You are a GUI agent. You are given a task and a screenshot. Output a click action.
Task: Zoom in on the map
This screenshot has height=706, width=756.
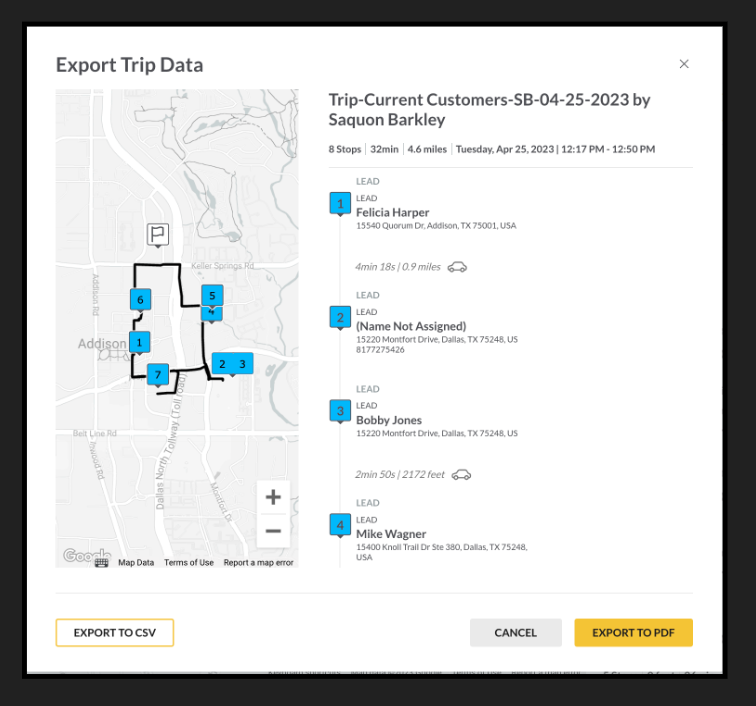[273, 497]
